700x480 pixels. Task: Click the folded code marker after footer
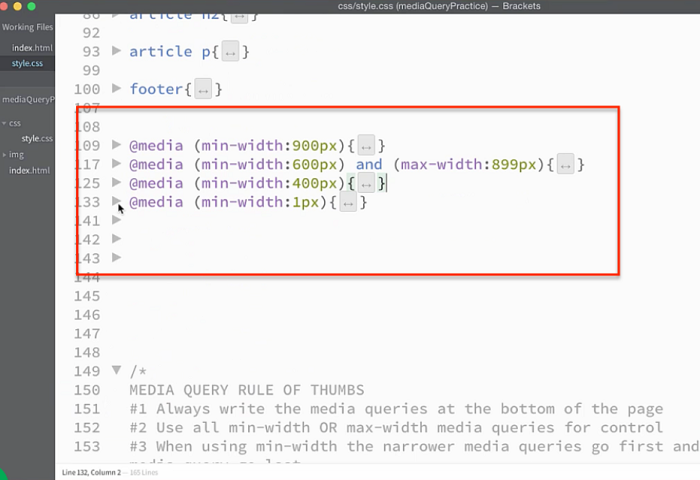[203, 90]
